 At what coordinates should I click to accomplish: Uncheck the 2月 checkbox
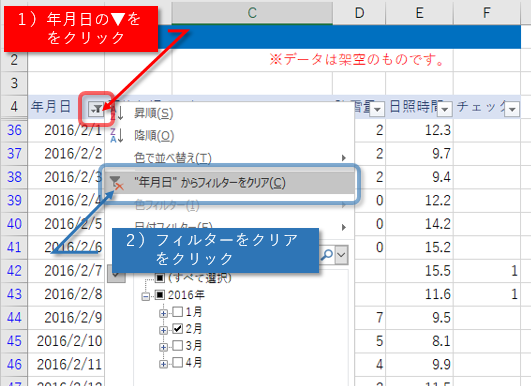click(178, 328)
